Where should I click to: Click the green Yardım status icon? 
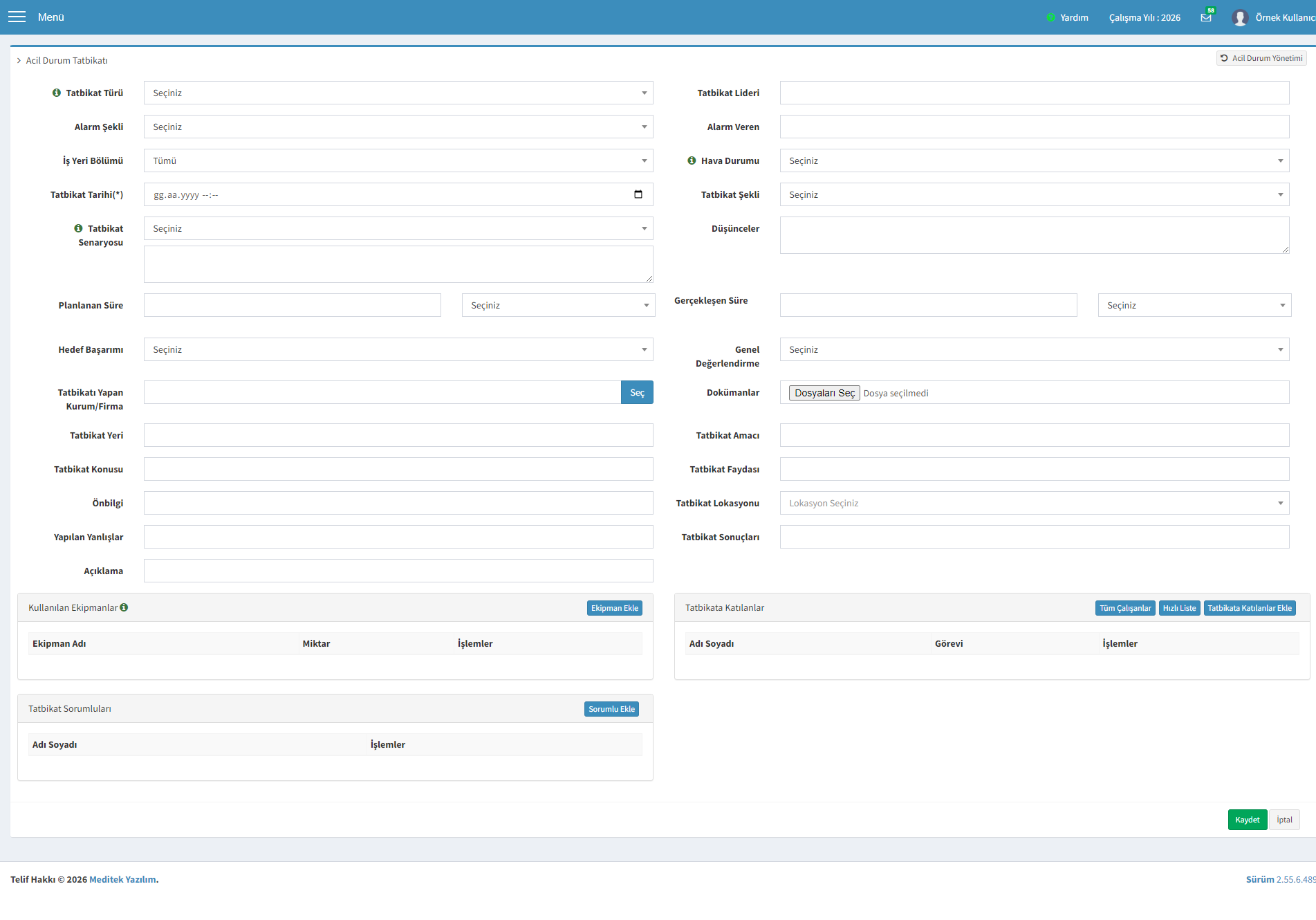tap(1051, 17)
